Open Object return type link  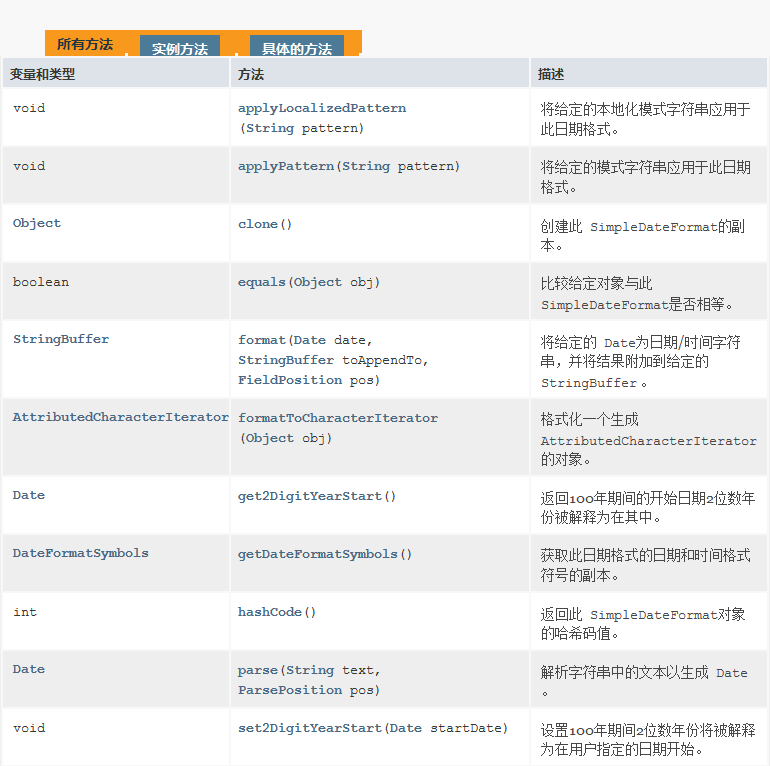coord(37,223)
